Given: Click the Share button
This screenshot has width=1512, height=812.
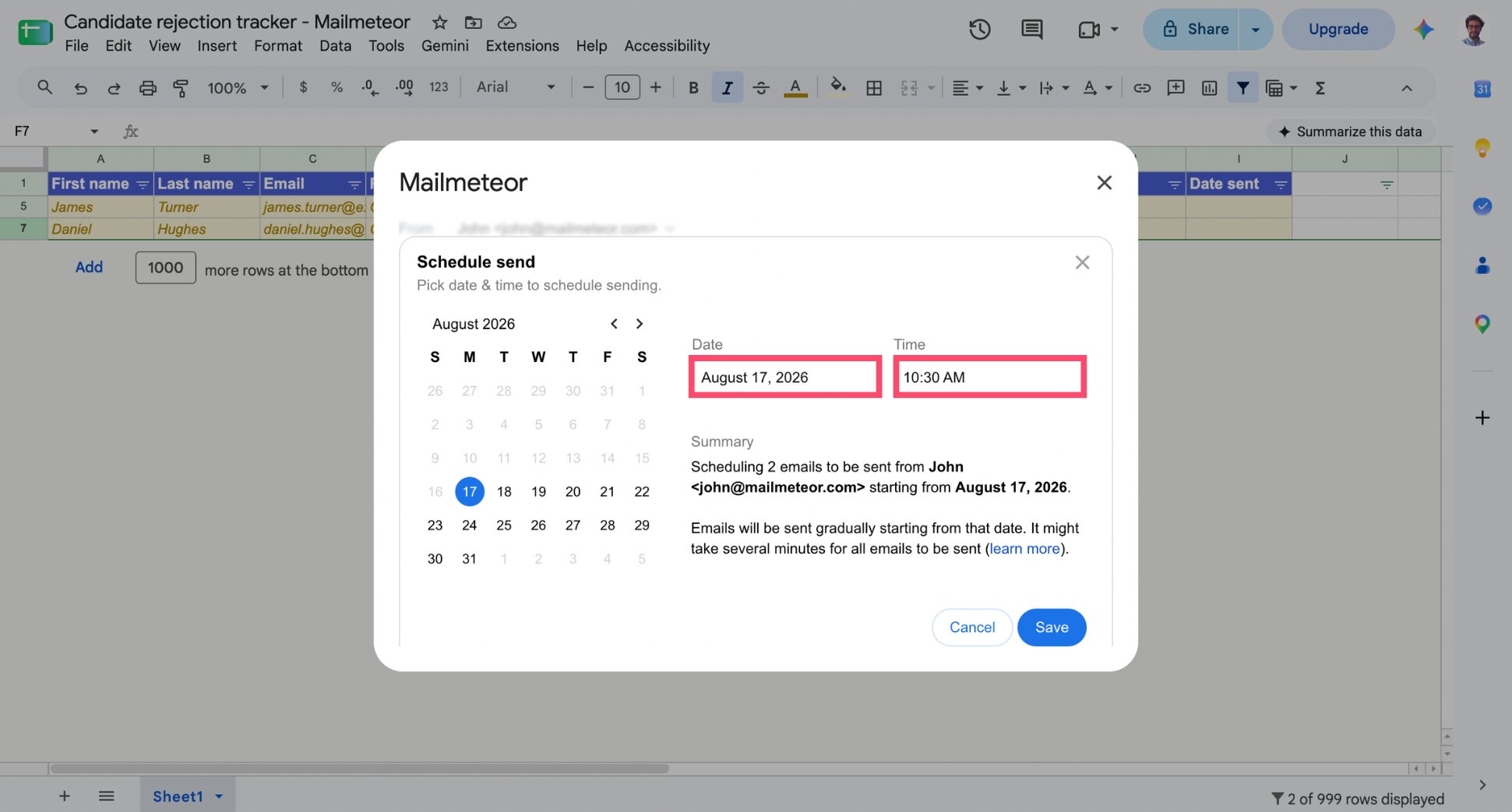Looking at the screenshot, I should click(x=1192, y=30).
